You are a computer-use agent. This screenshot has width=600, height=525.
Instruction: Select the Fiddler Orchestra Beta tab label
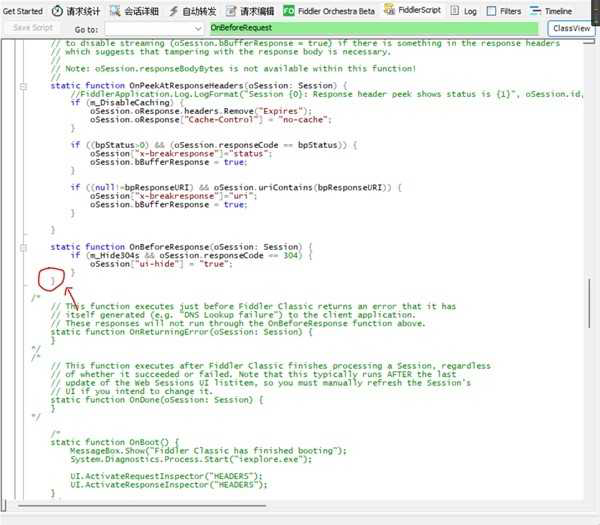click(x=340, y=10)
